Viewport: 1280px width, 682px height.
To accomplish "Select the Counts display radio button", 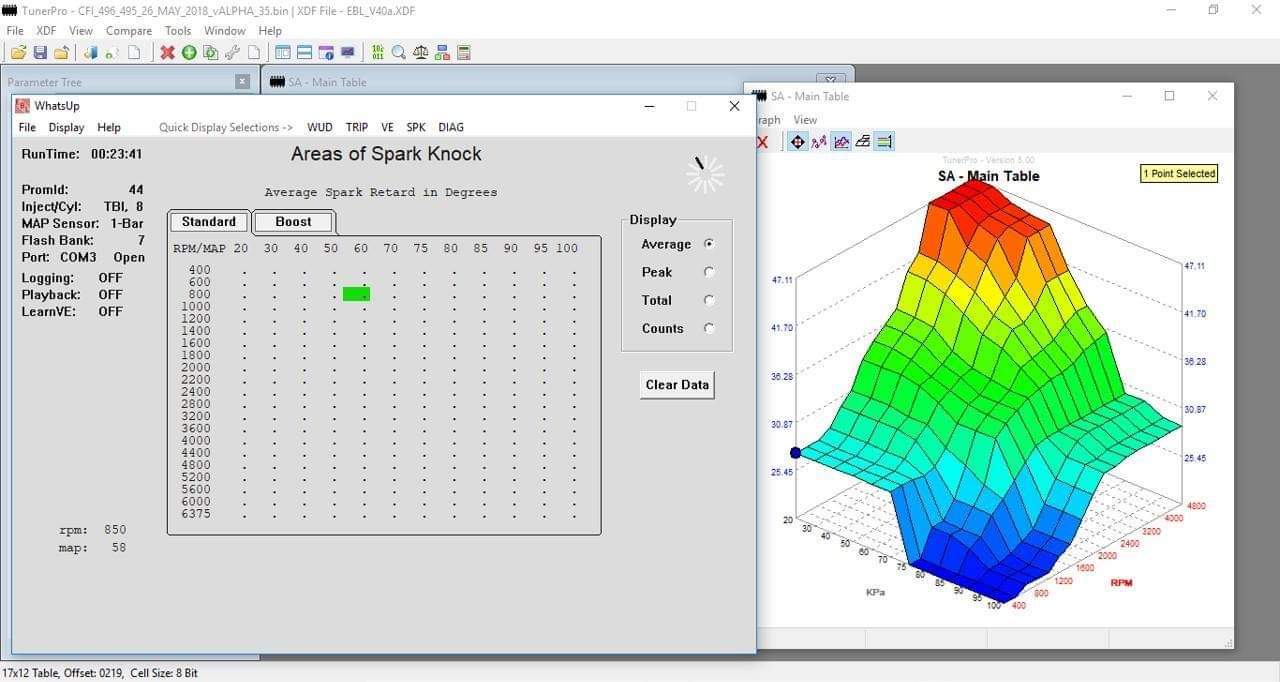I will [x=709, y=328].
